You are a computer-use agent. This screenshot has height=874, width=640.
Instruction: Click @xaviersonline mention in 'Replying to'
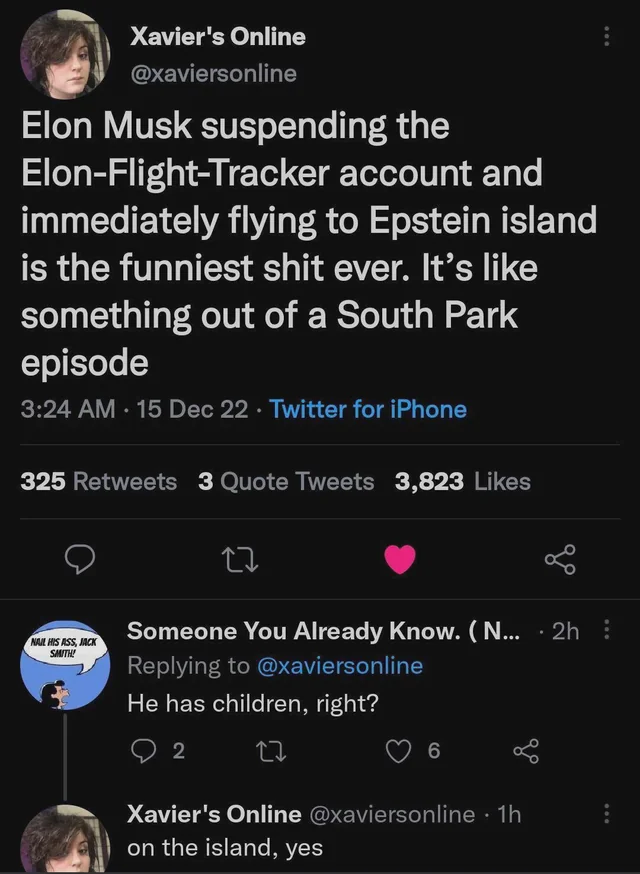340,666
